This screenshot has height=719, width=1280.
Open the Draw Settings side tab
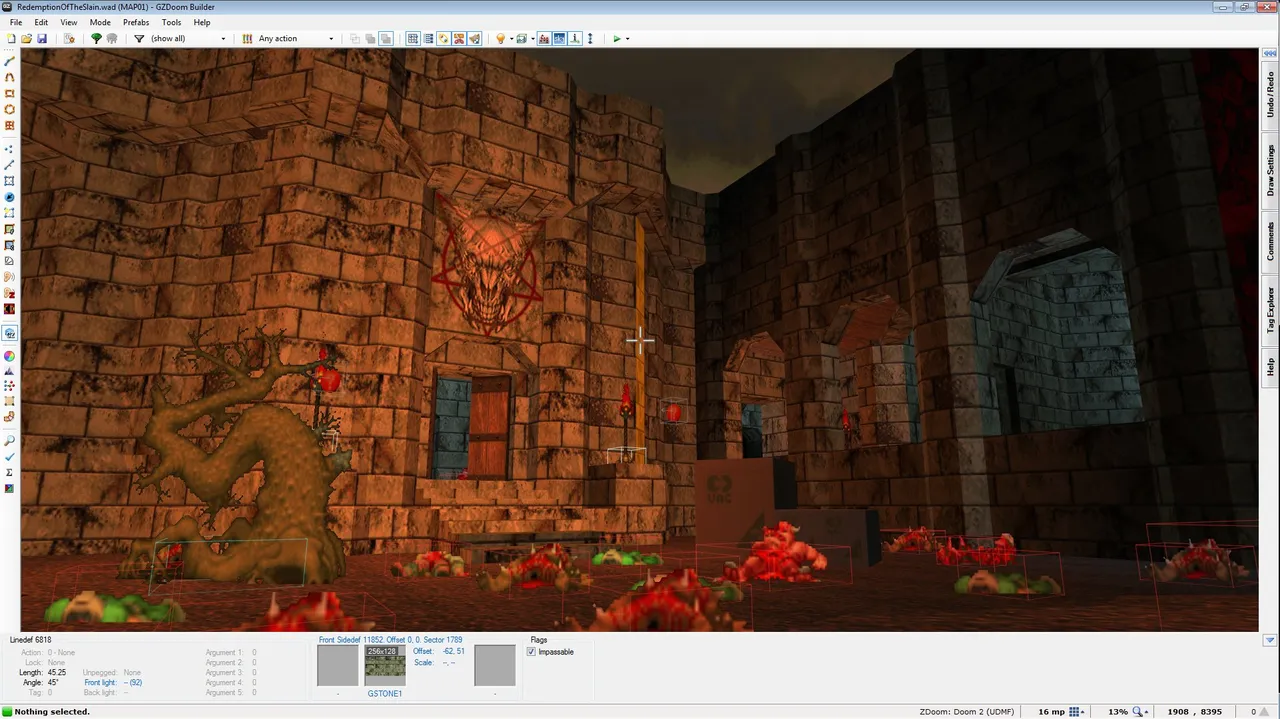click(x=1270, y=169)
